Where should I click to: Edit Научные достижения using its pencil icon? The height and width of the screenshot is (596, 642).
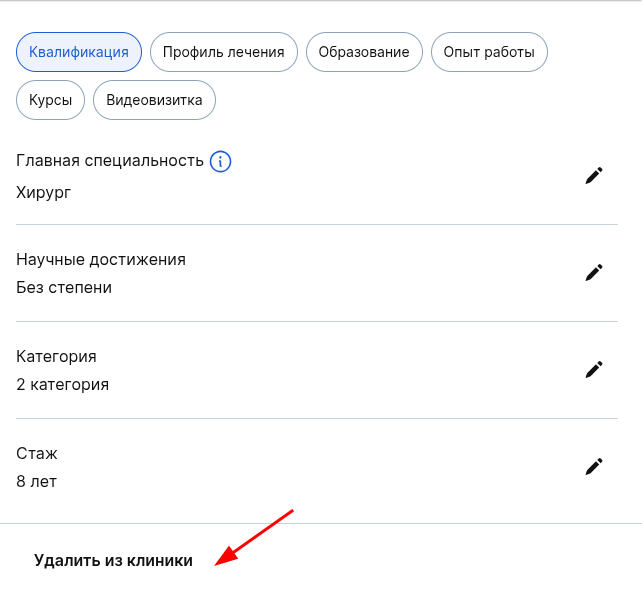point(594,273)
